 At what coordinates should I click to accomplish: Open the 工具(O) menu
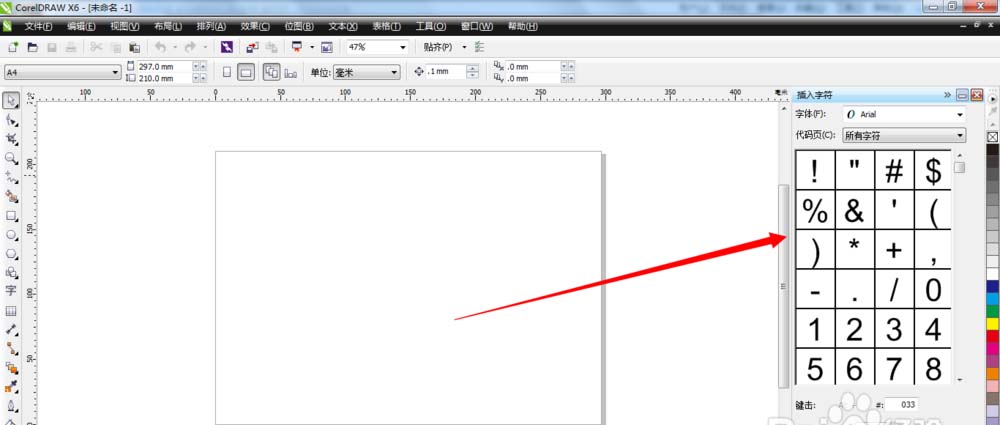pos(431,27)
